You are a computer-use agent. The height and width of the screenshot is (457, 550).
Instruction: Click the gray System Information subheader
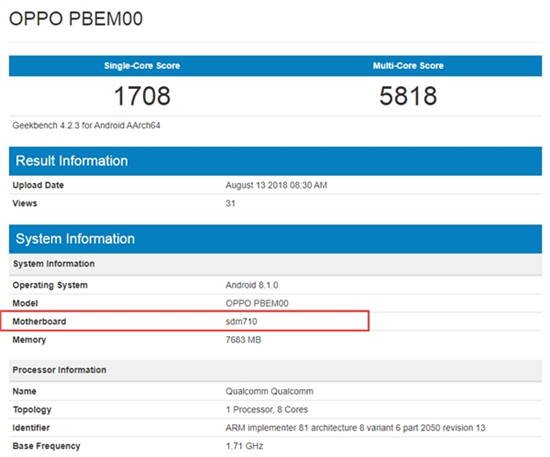click(275, 264)
